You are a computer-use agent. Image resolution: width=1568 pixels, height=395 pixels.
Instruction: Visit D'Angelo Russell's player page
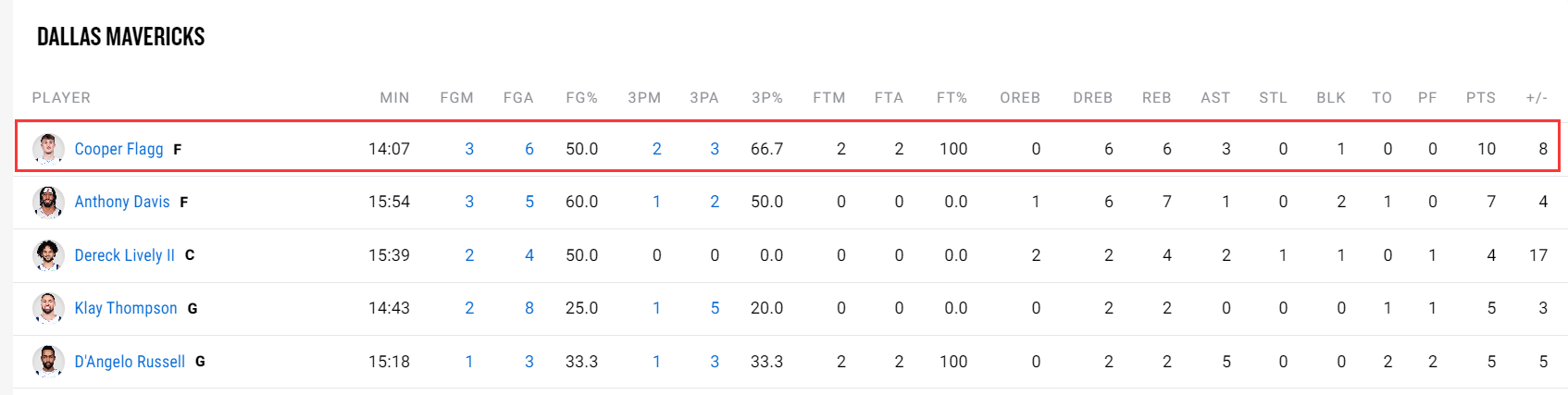[x=130, y=362]
